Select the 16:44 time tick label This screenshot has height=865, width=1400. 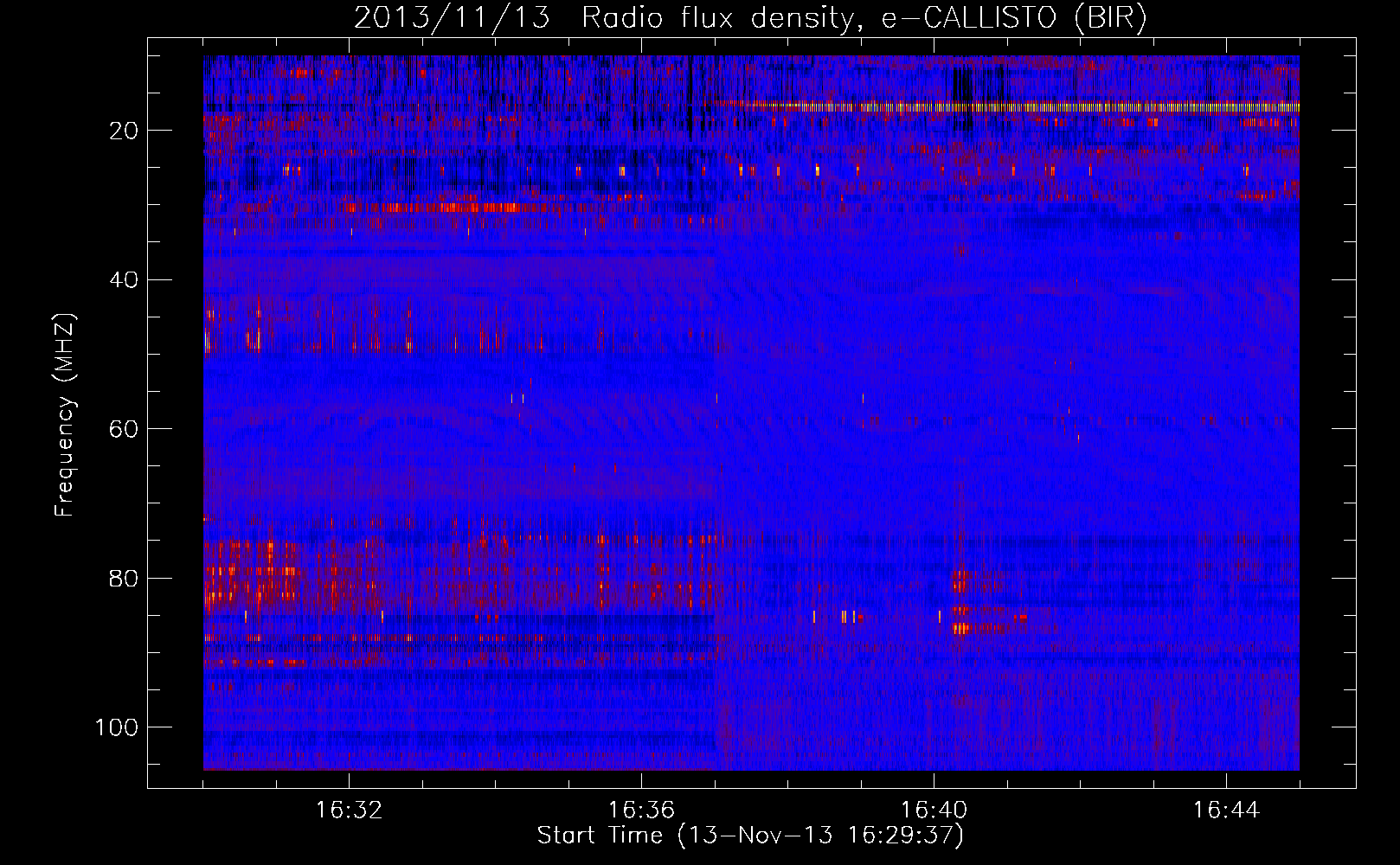[x=1226, y=811]
